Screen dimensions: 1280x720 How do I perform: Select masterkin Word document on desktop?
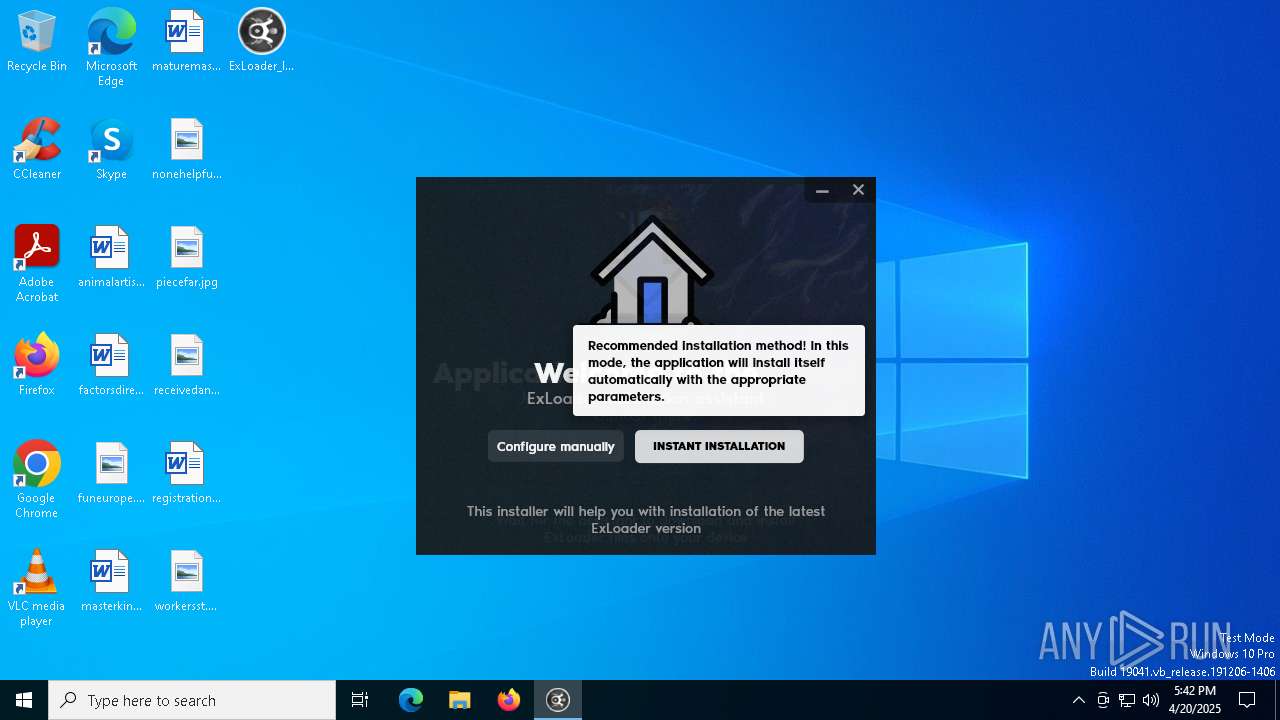(x=111, y=582)
